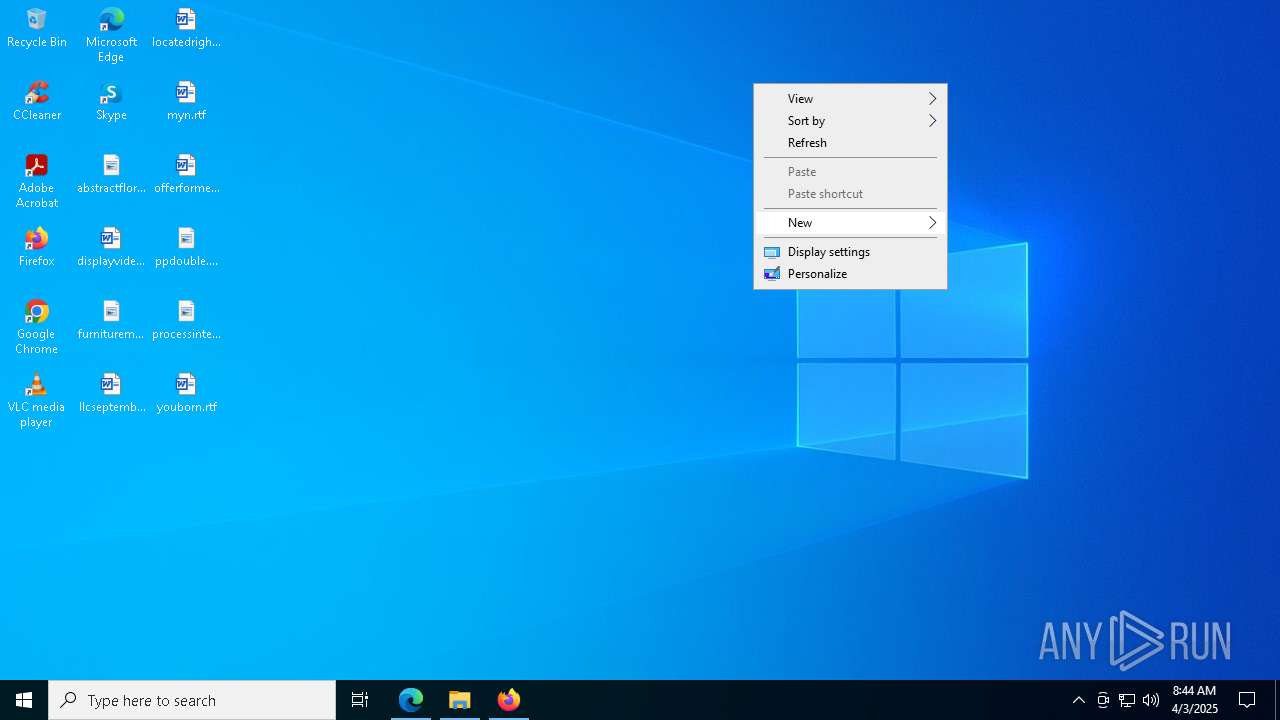Open the volume speaker tray icon
The width and height of the screenshot is (1280, 720).
coord(1151,700)
